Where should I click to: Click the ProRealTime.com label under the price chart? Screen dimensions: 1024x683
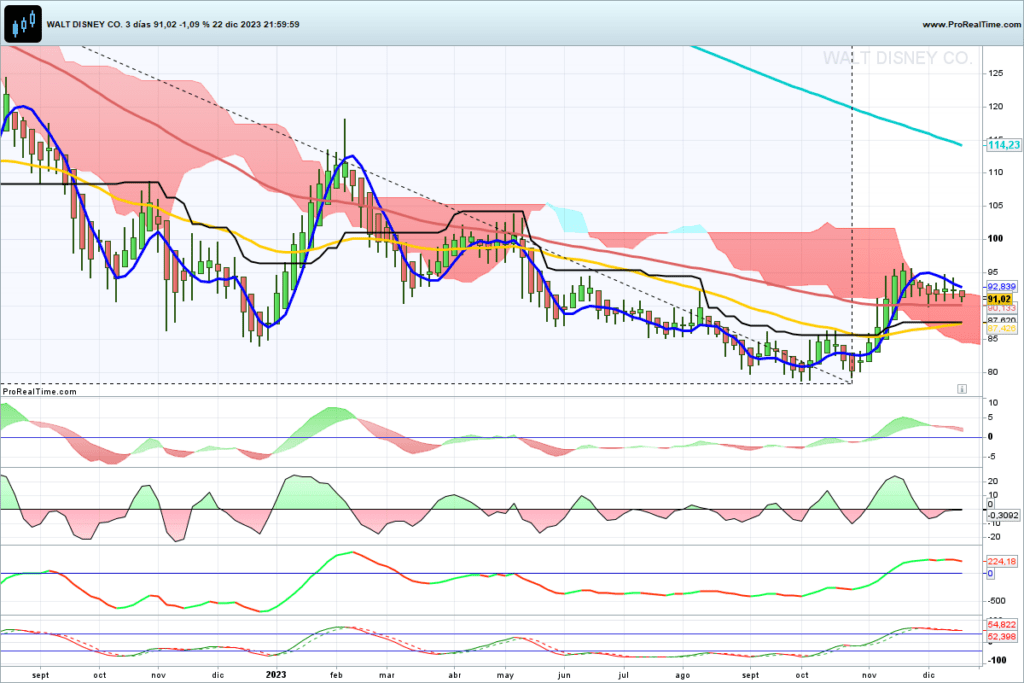(x=40, y=392)
